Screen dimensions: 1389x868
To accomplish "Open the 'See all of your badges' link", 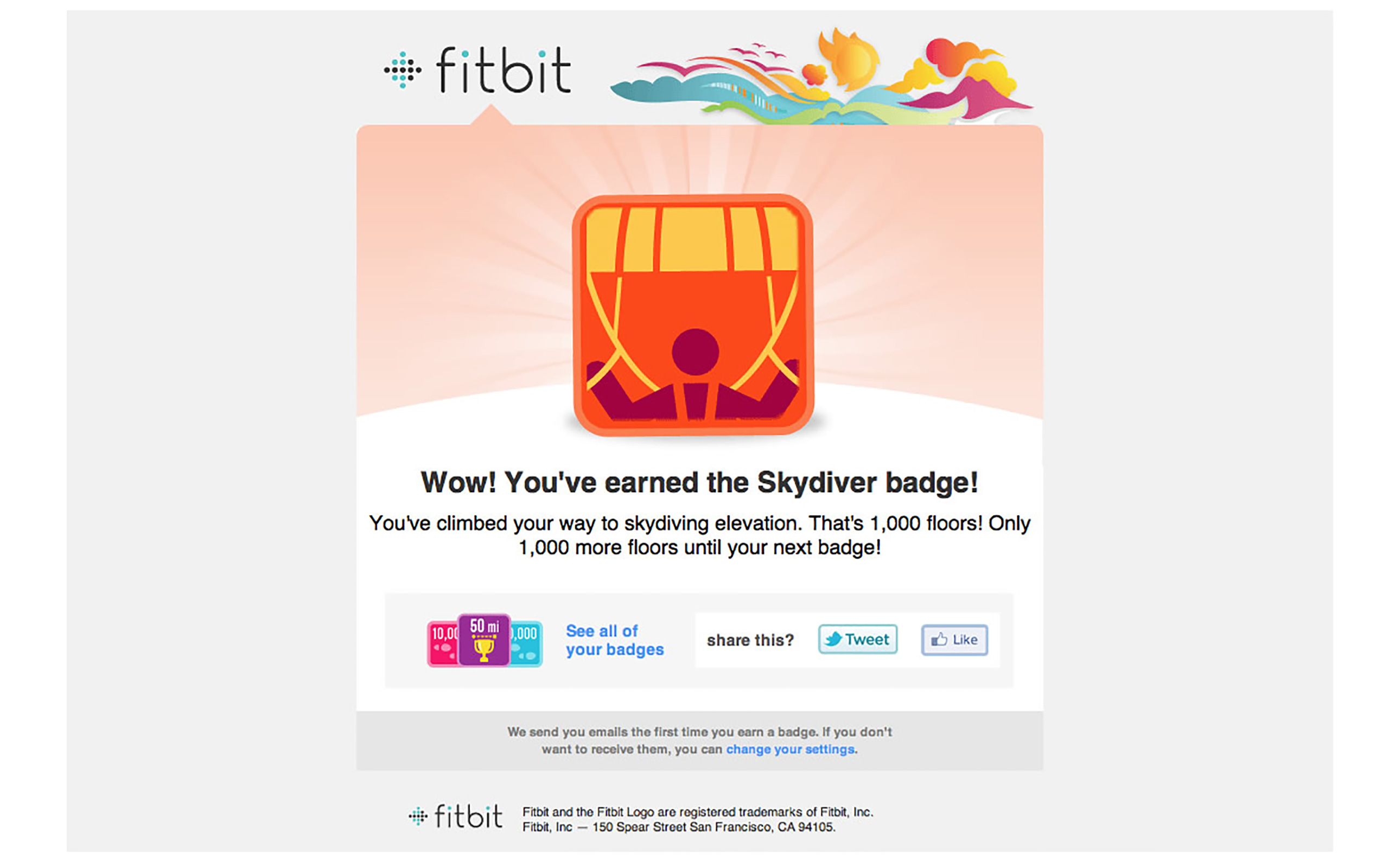I will pos(615,640).
